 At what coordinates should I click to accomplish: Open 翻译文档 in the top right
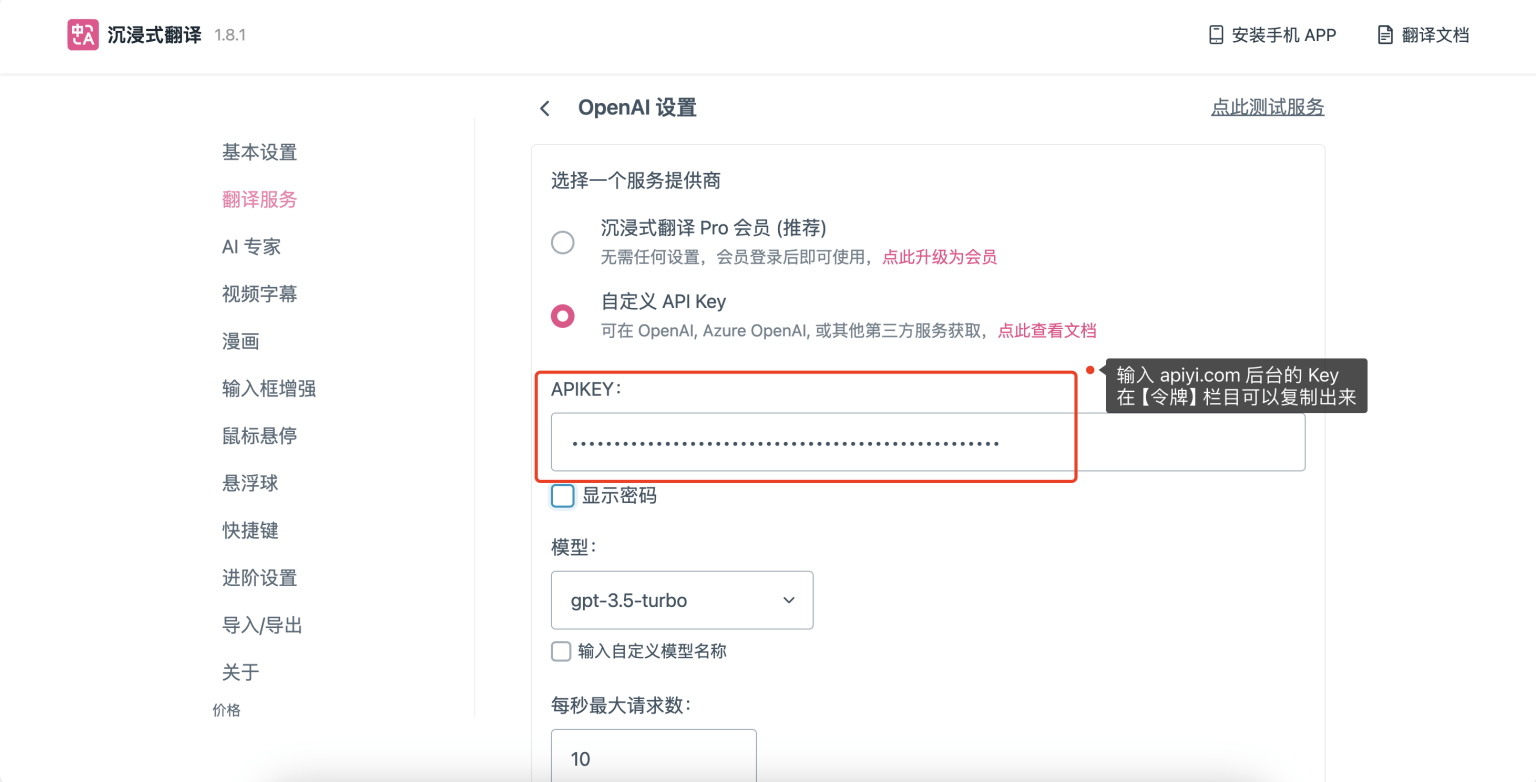tap(1421, 34)
